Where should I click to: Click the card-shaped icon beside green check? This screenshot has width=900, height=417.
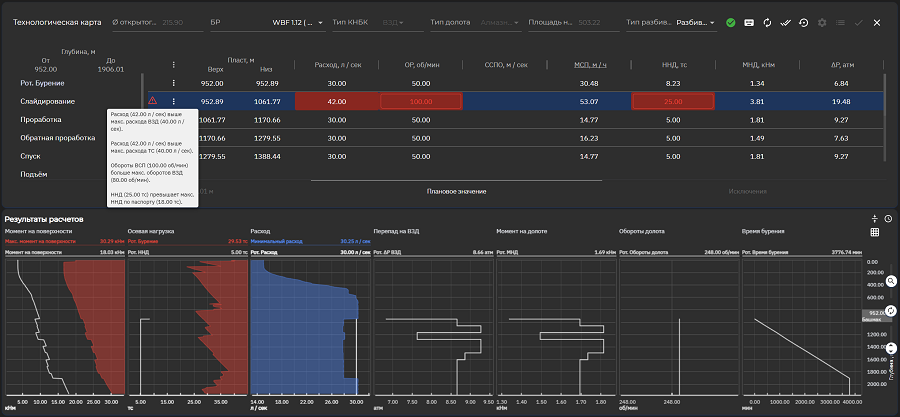[x=749, y=22]
